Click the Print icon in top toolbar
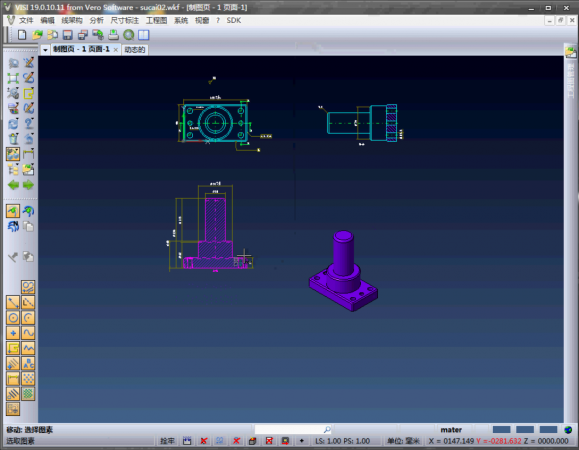 [113, 35]
